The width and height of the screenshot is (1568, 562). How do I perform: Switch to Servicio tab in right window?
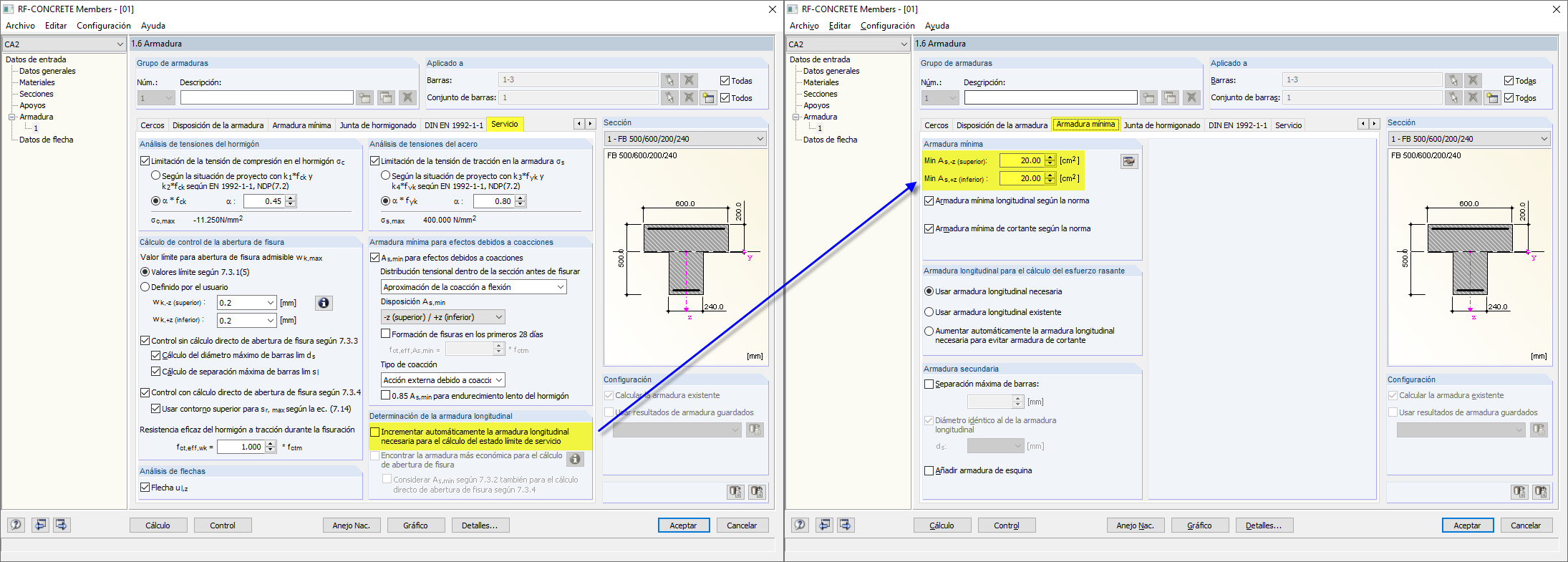[x=1289, y=125]
